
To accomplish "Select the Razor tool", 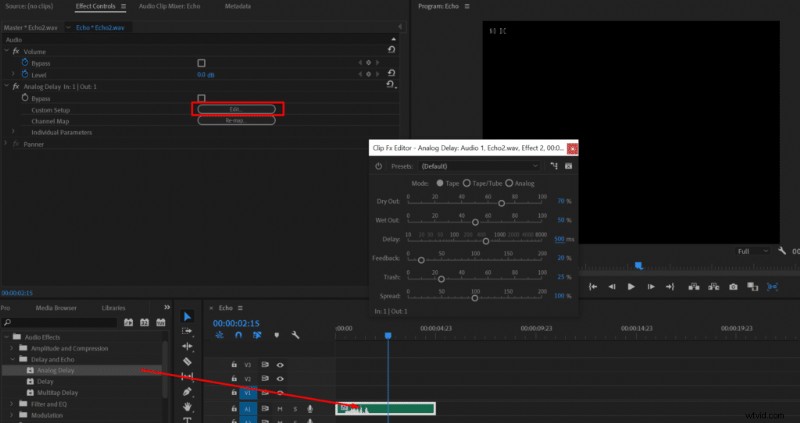I will click(187, 361).
